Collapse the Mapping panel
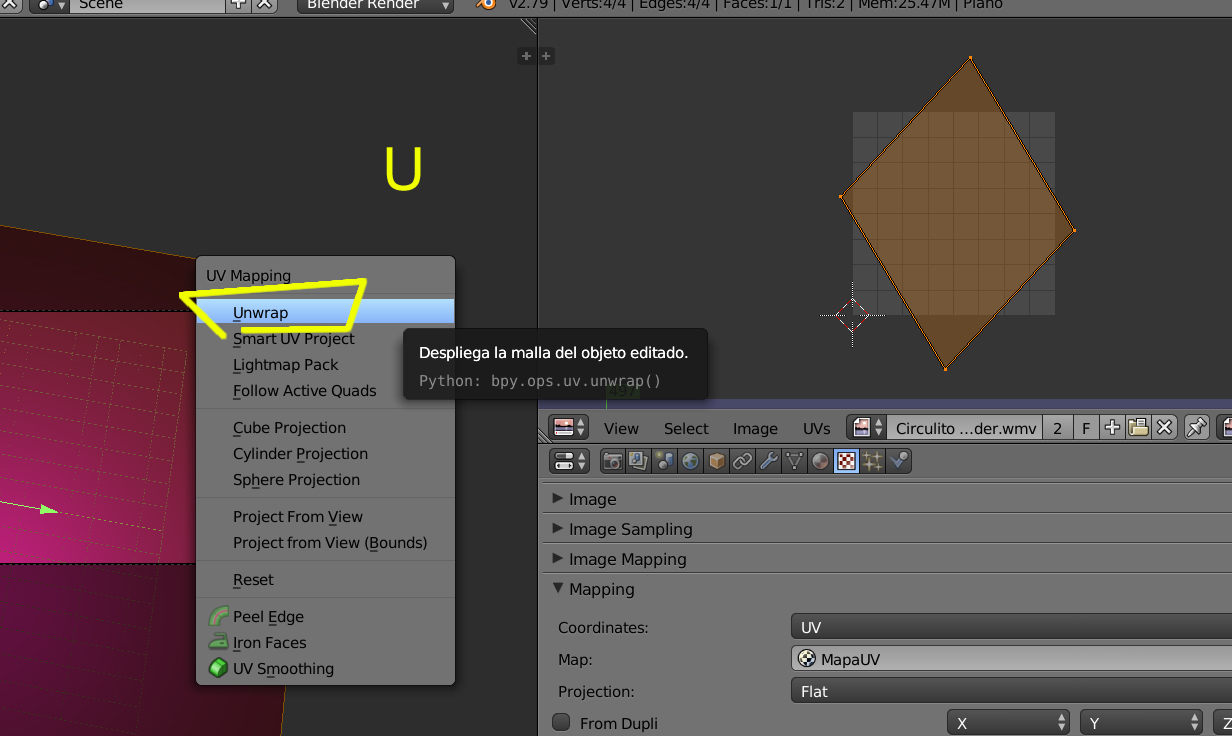The image size is (1232, 736). [601, 589]
